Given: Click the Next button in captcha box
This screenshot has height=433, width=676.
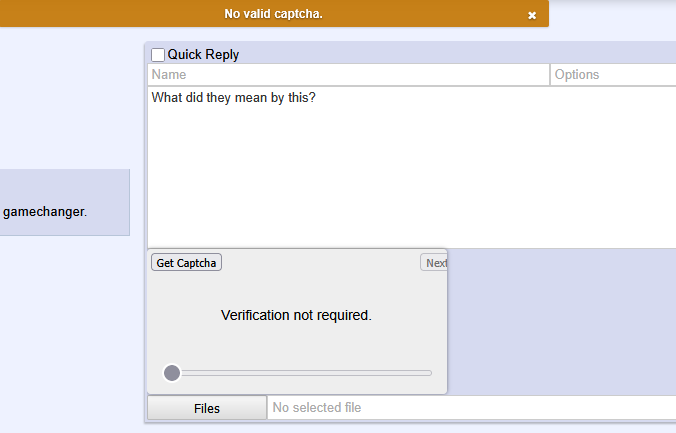Looking at the screenshot, I should [434, 263].
